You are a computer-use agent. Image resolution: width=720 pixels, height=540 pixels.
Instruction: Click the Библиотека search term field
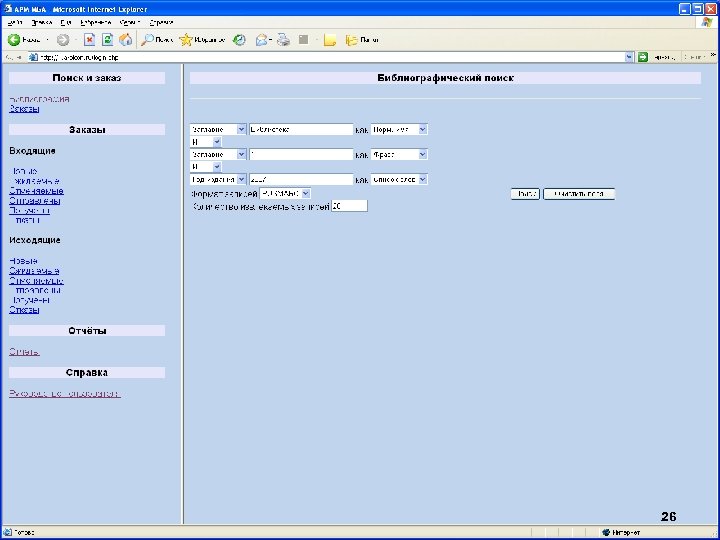pos(301,129)
